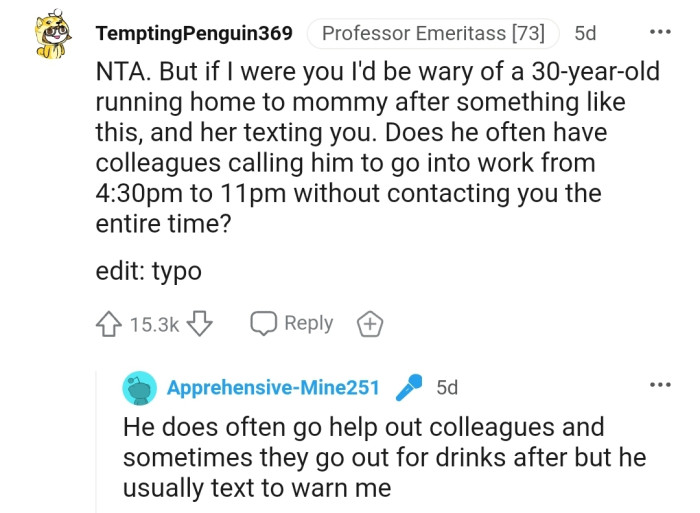Click Apprehensive-Mine251's robot avatar
The height and width of the screenshot is (513, 700).
(x=139, y=387)
